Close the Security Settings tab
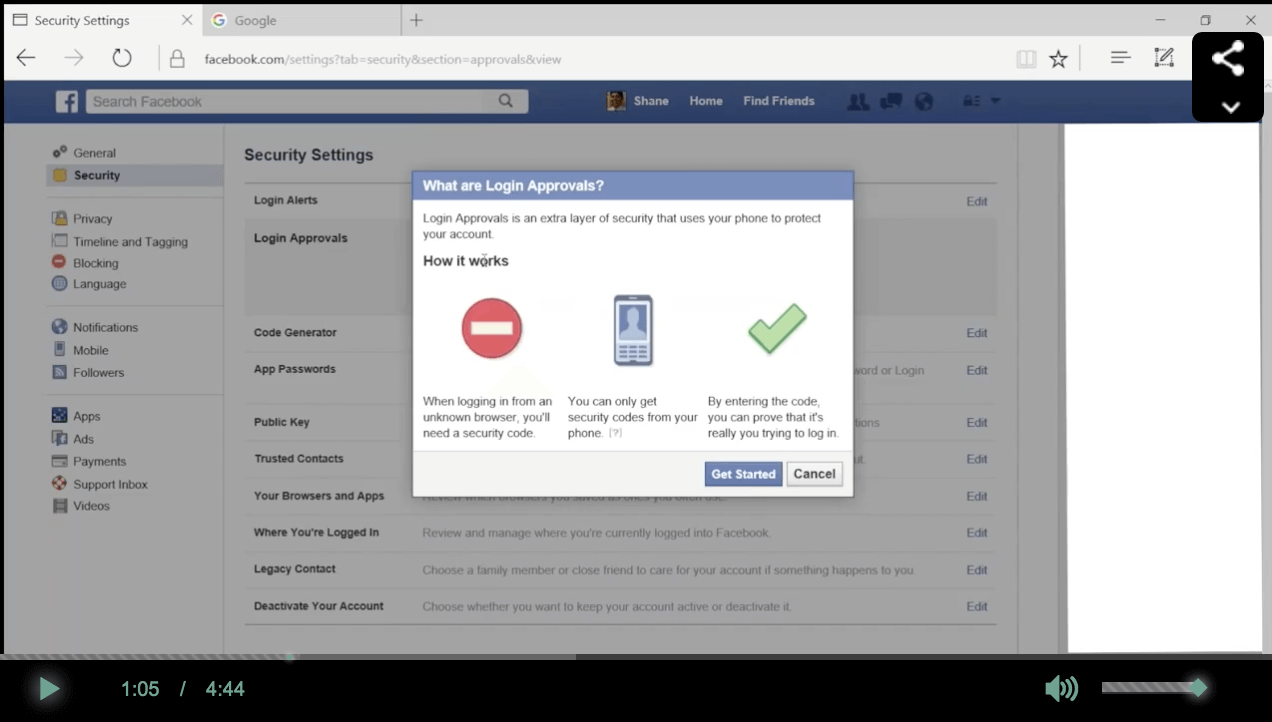Viewport: 1272px width, 722px height. point(187,20)
